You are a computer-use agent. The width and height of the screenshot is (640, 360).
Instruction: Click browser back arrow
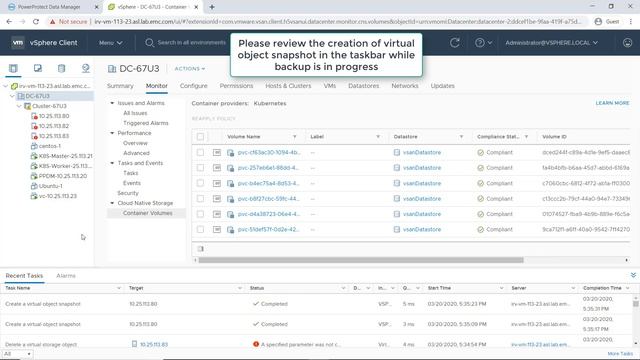[x=9, y=22]
